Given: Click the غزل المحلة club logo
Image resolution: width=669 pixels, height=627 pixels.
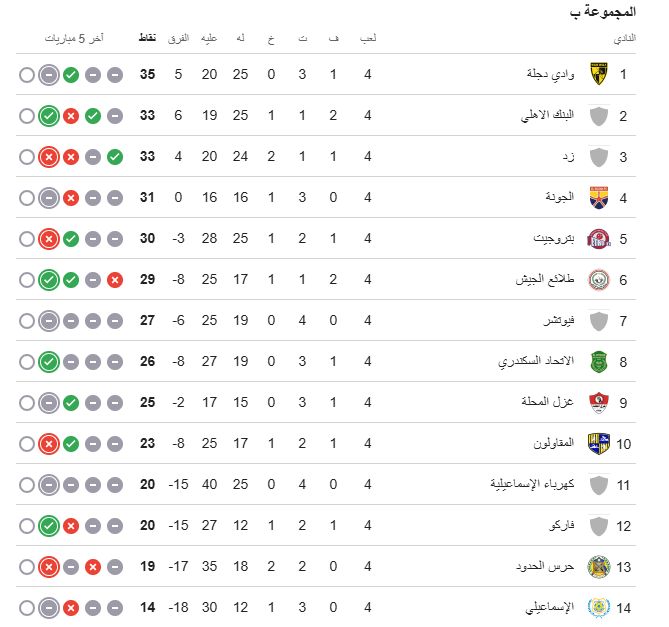Looking at the screenshot, I should pos(598,403).
